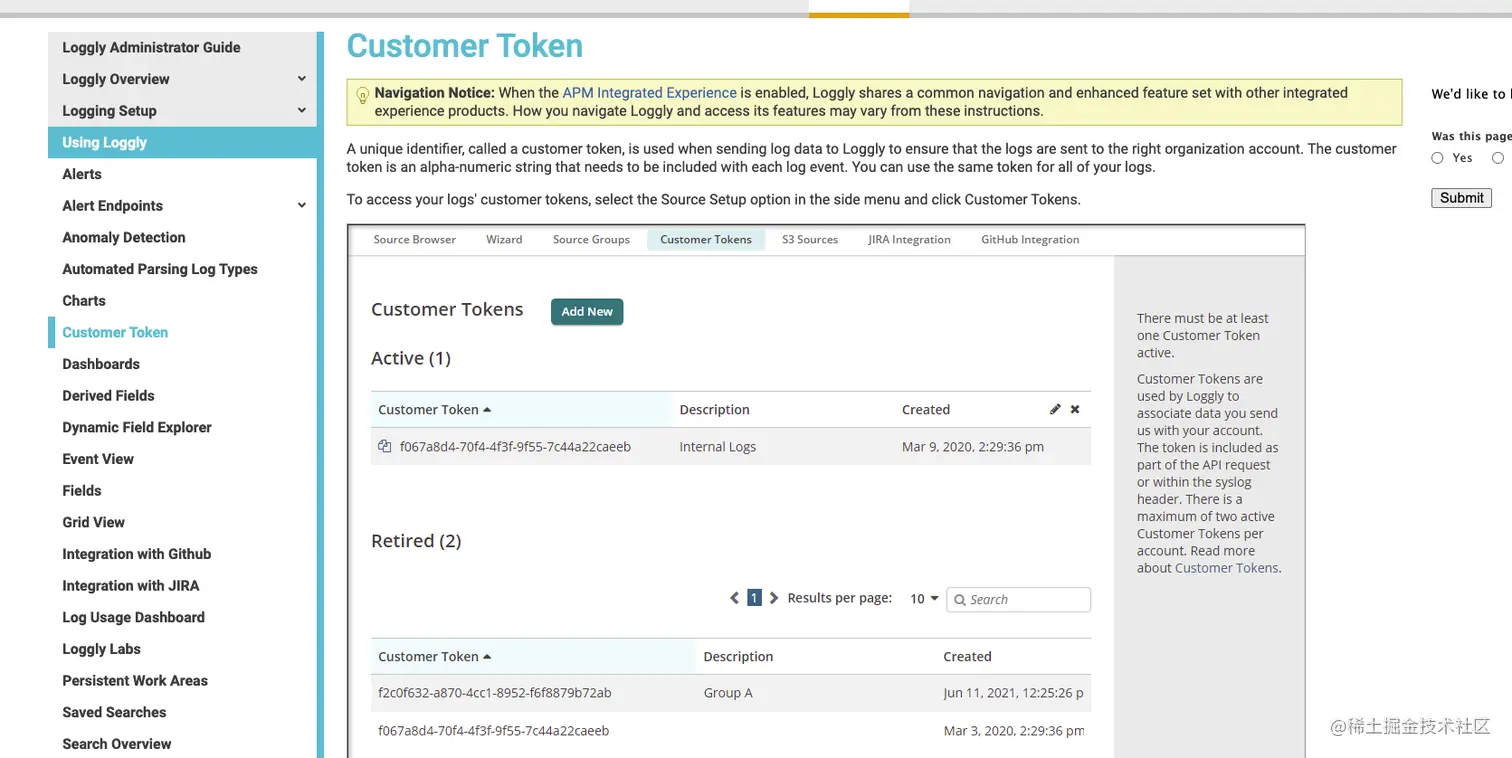Select the Source Groups tab
The width and height of the screenshot is (1512, 758).
591,240
